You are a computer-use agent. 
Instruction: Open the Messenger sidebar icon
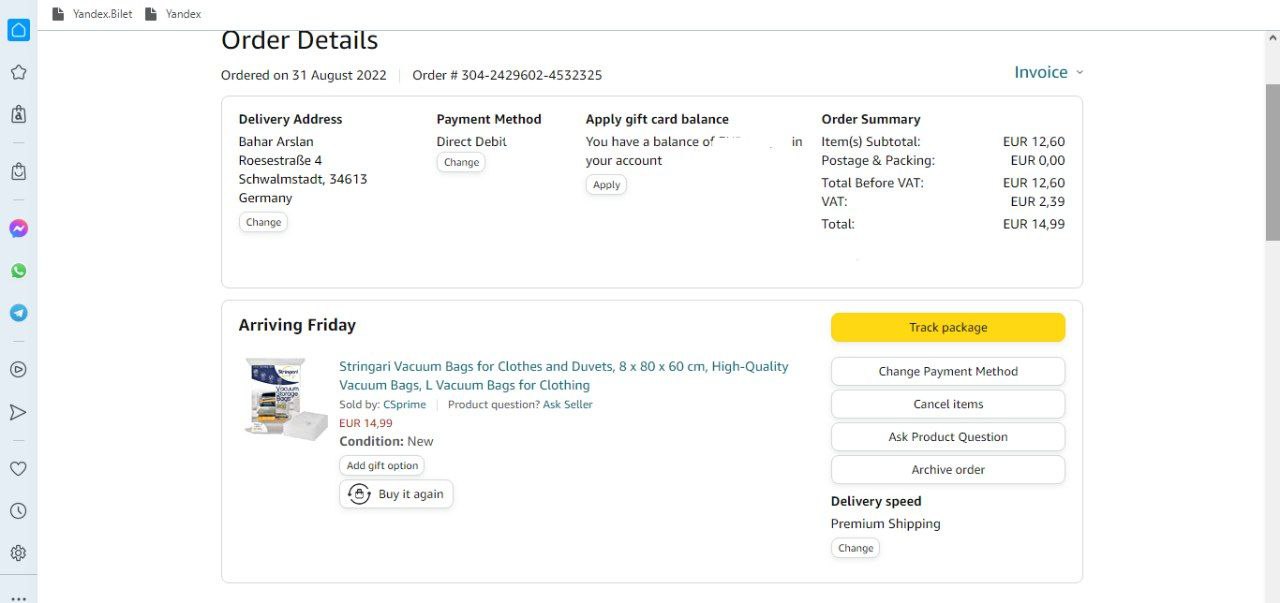point(18,229)
